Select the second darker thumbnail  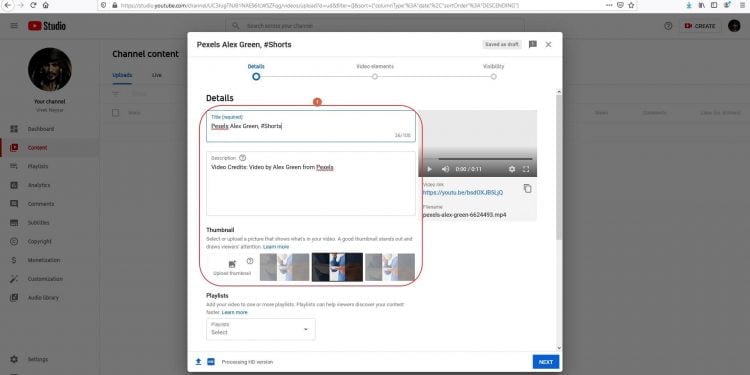337,267
